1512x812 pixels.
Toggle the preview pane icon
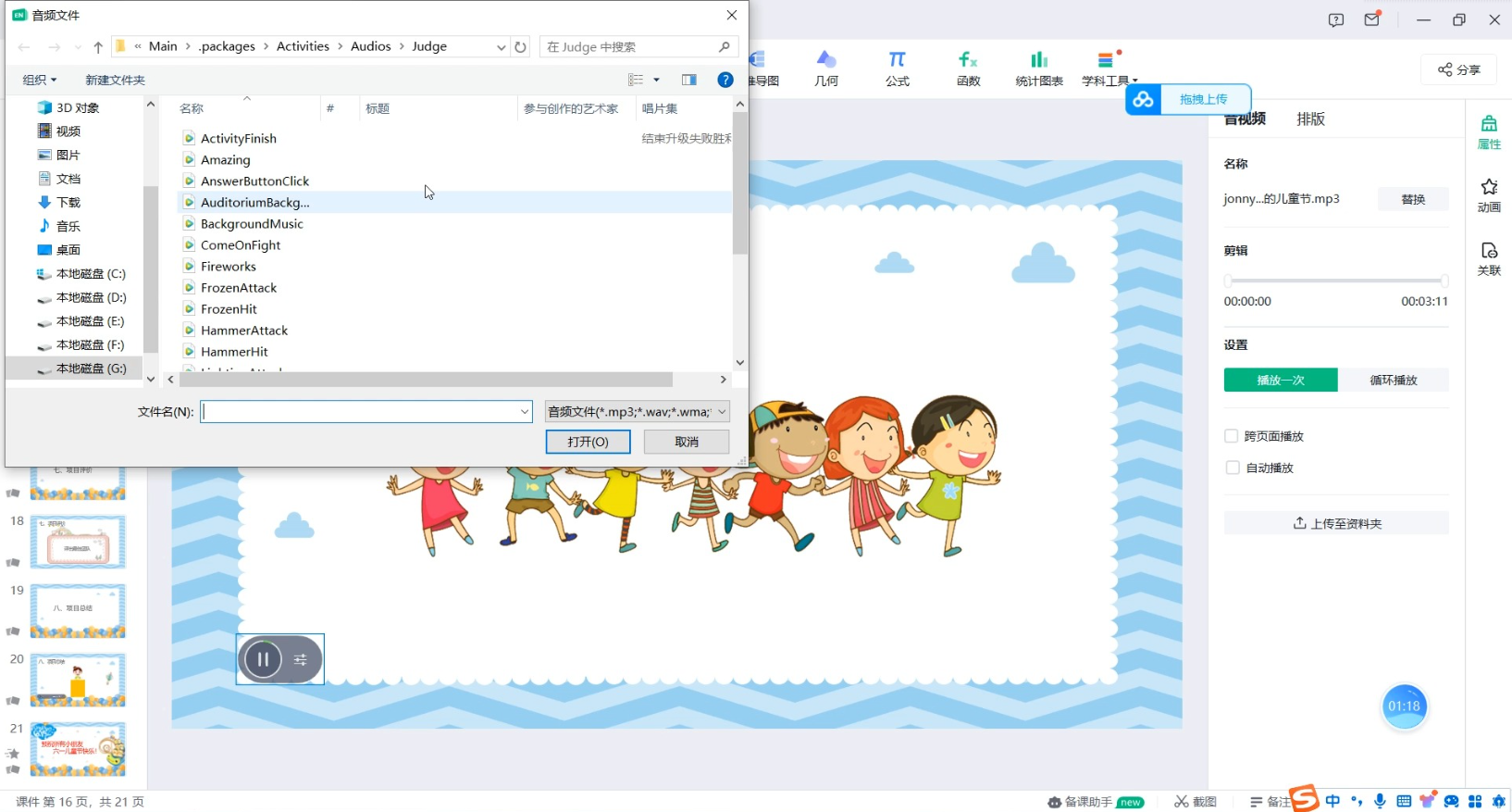point(689,80)
